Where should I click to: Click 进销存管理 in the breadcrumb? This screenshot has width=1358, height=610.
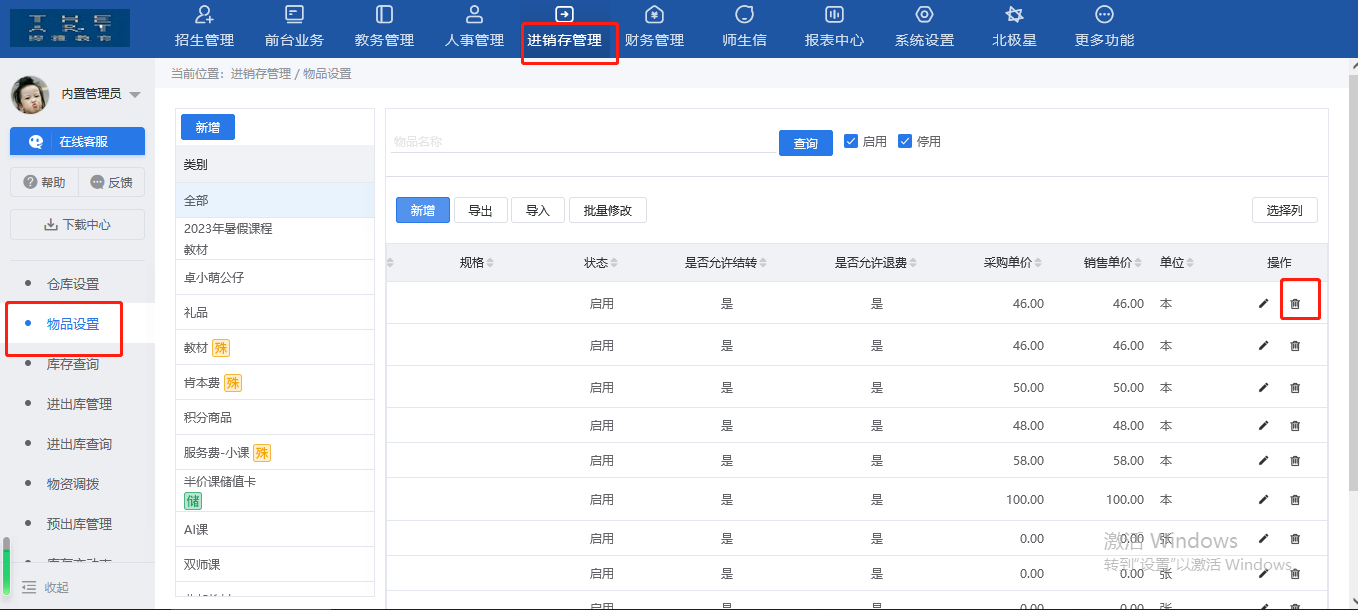[x=261, y=74]
